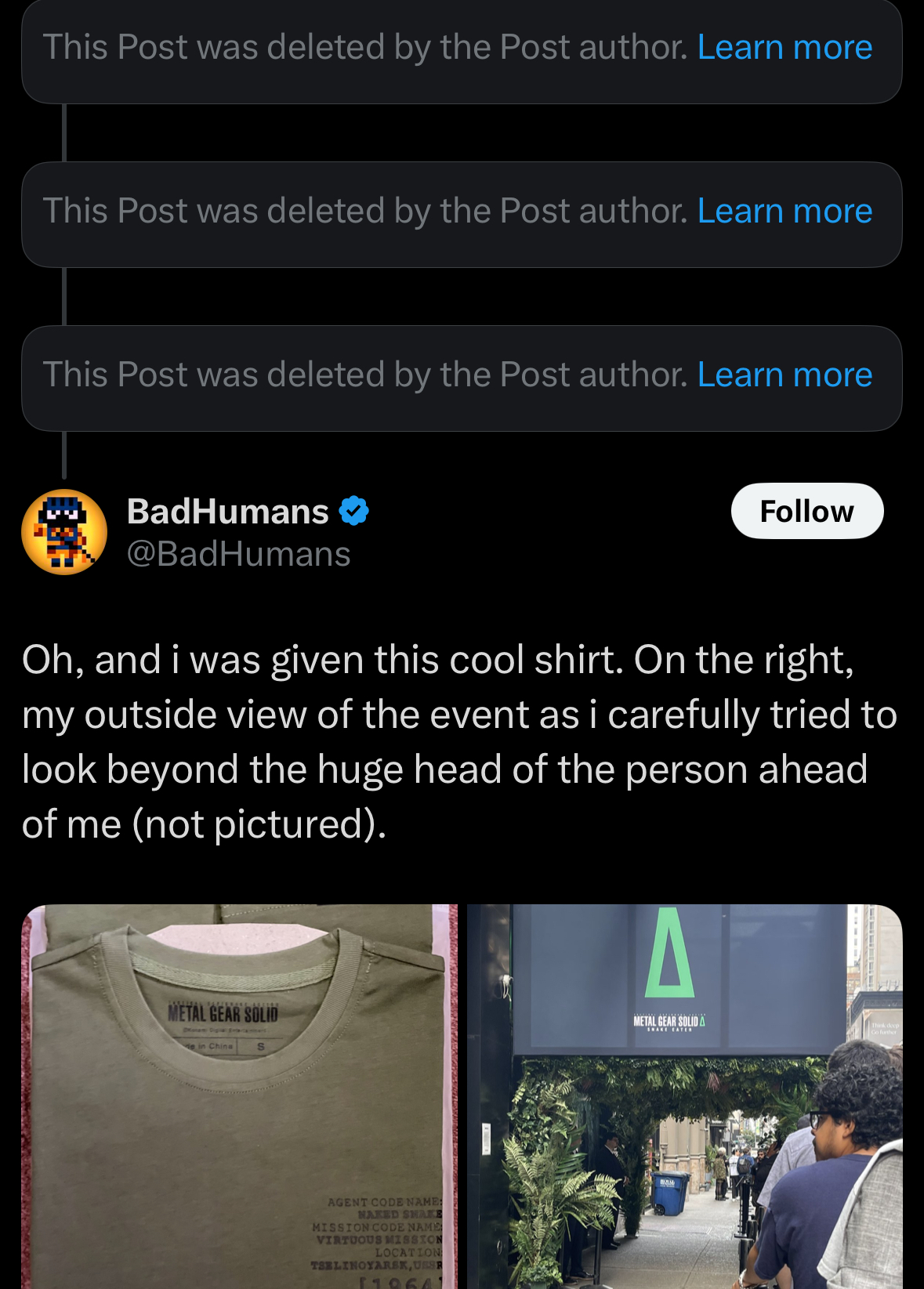Image resolution: width=924 pixels, height=1289 pixels.
Task: Tap Learn more on the last deleted post
Action: coord(784,375)
